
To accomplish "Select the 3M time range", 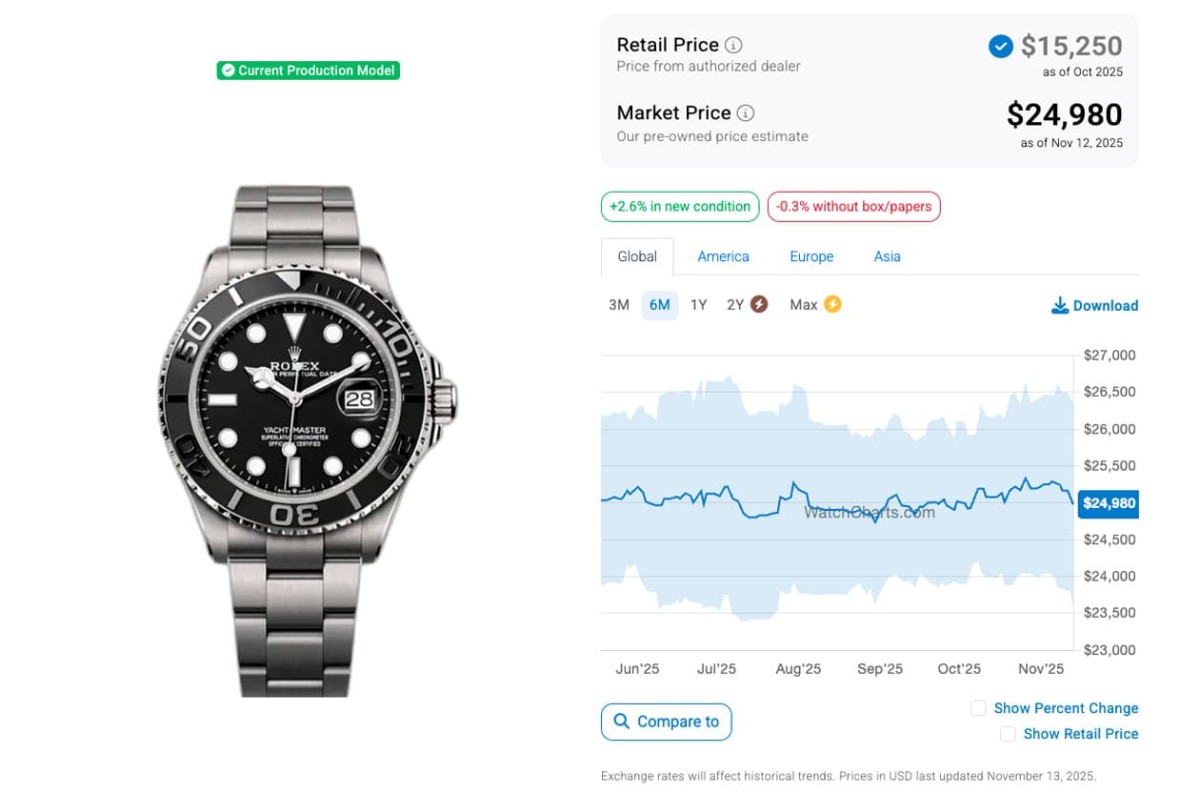I will tap(619, 305).
